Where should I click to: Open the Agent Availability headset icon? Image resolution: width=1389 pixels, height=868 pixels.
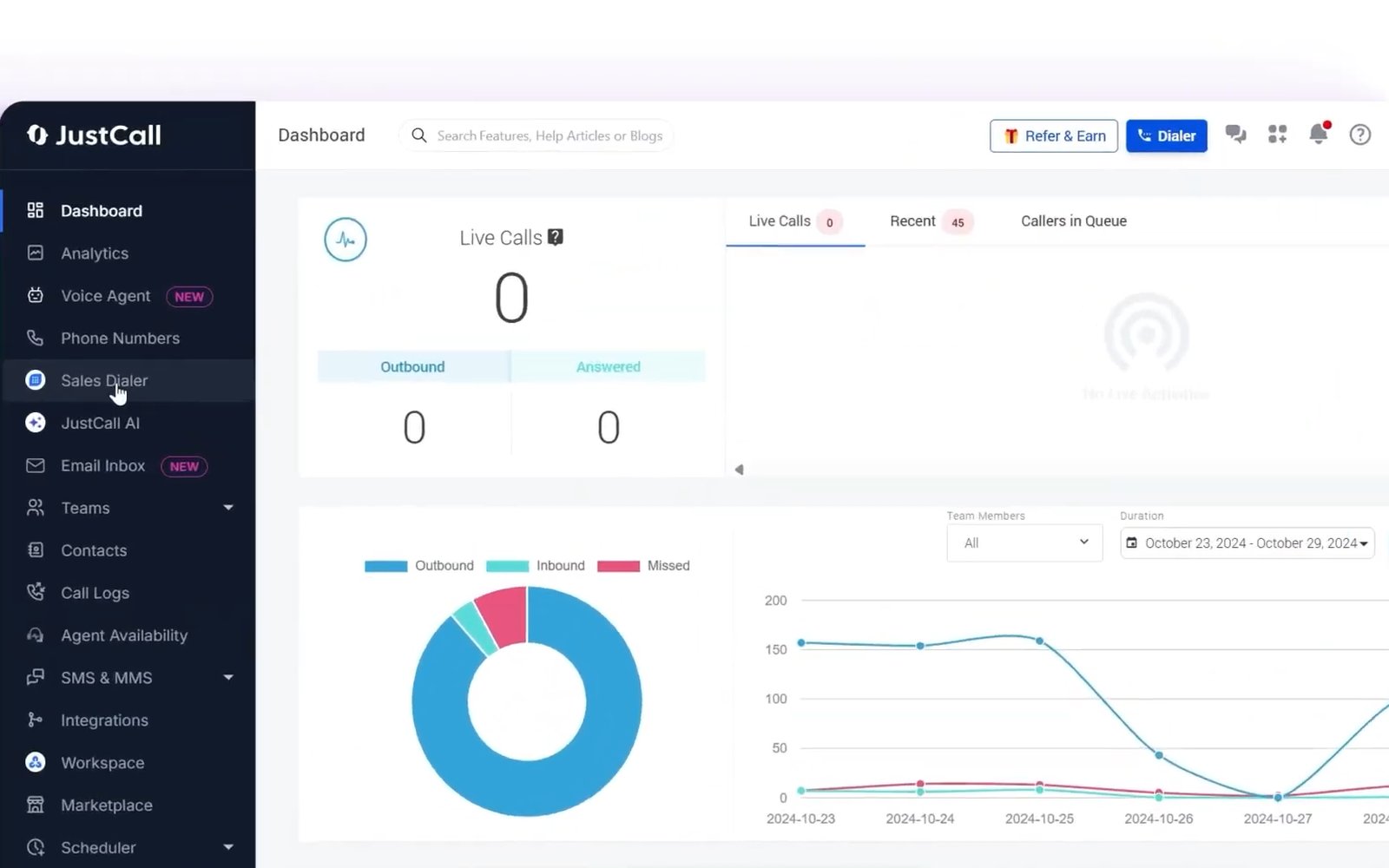tap(36, 635)
